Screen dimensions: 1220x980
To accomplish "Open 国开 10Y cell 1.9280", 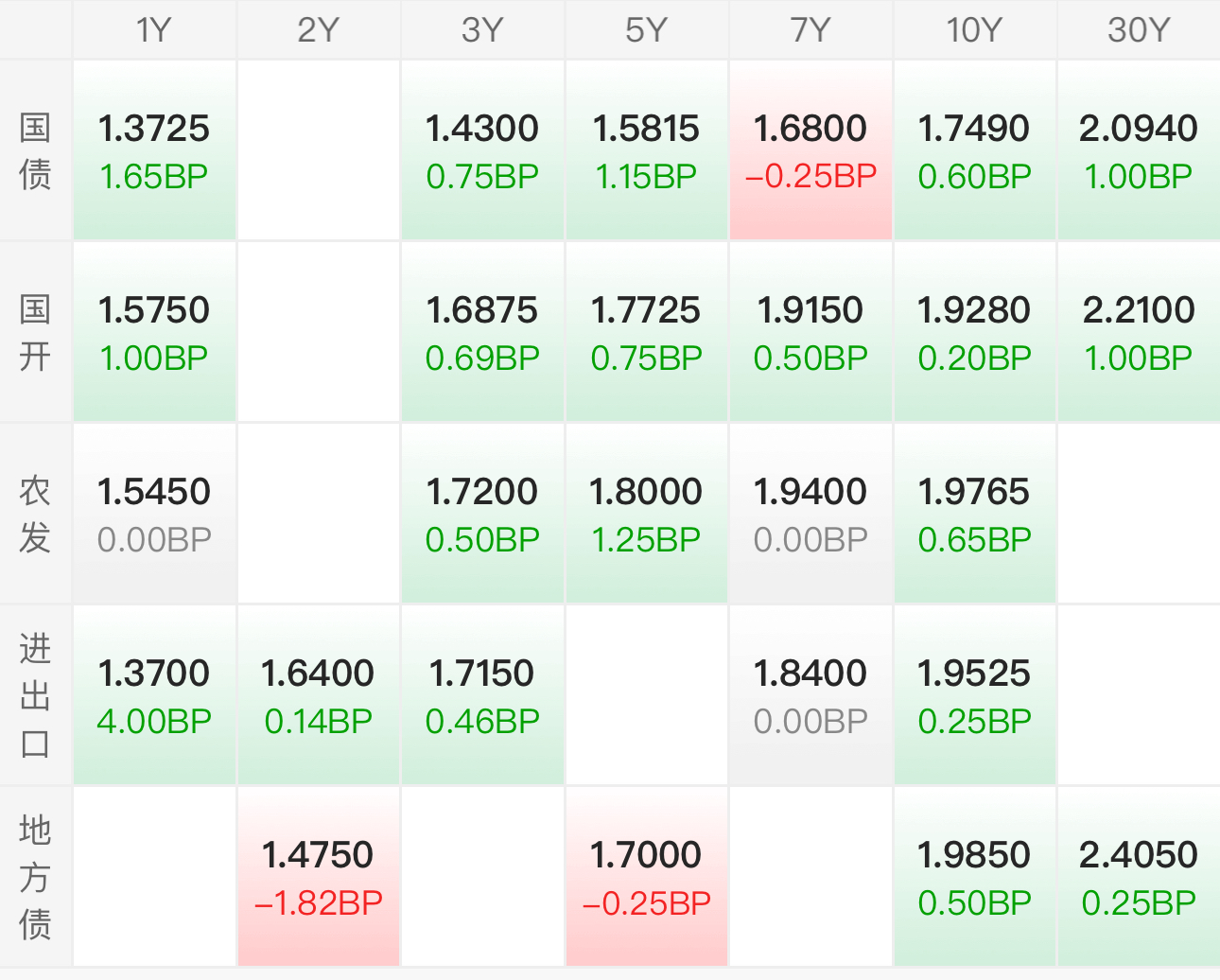I will (x=974, y=333).
